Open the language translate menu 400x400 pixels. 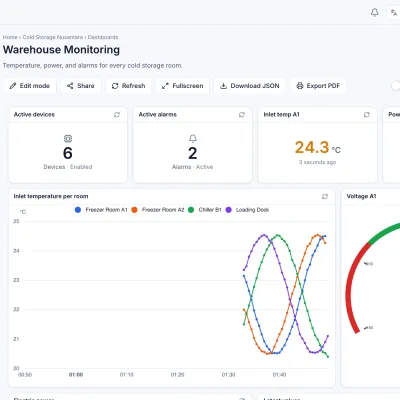pyautogui.click(x=394, y=13)
